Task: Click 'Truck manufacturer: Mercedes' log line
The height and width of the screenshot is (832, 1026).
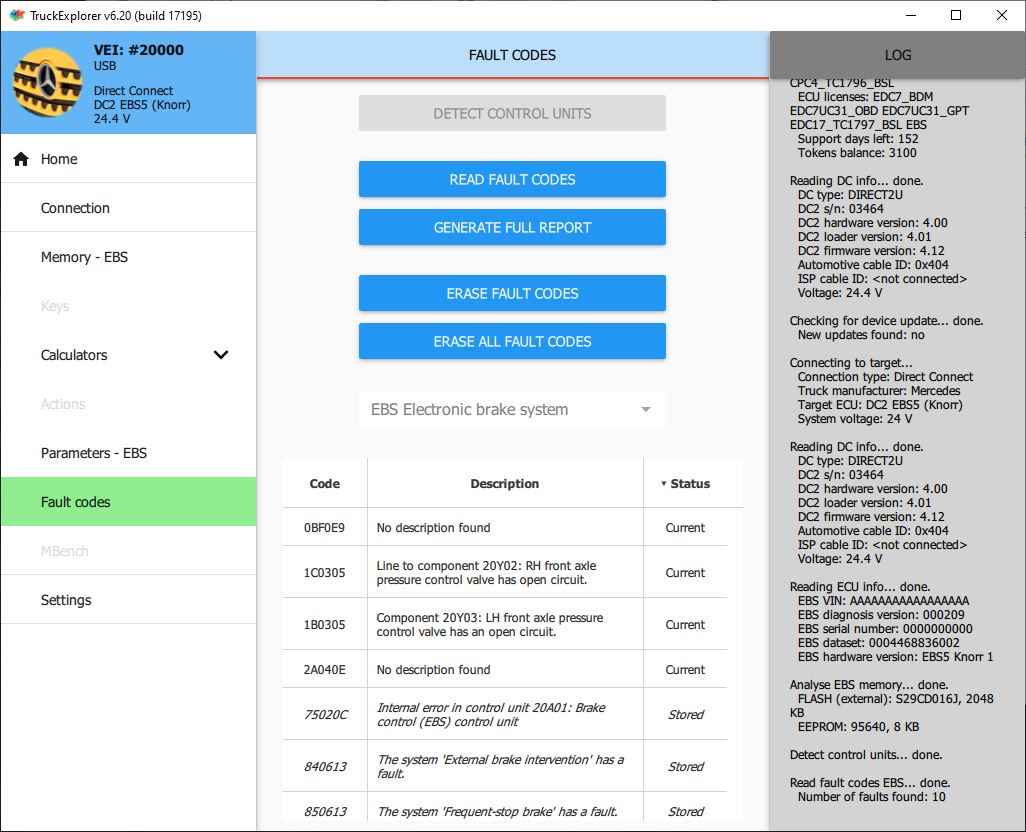Action: click(x=879, y=390)
